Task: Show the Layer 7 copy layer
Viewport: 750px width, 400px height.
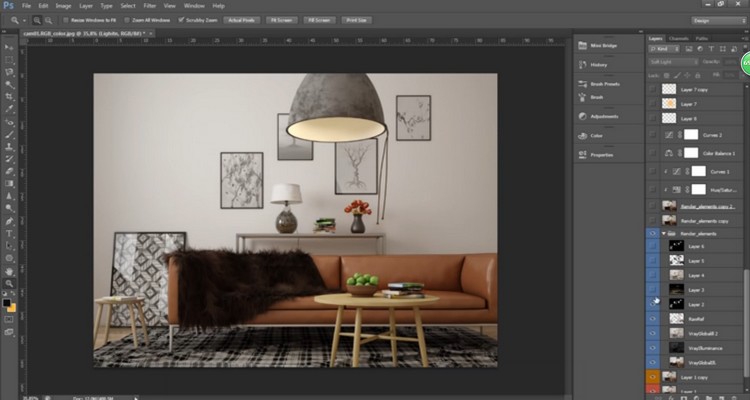Action: 654,89
